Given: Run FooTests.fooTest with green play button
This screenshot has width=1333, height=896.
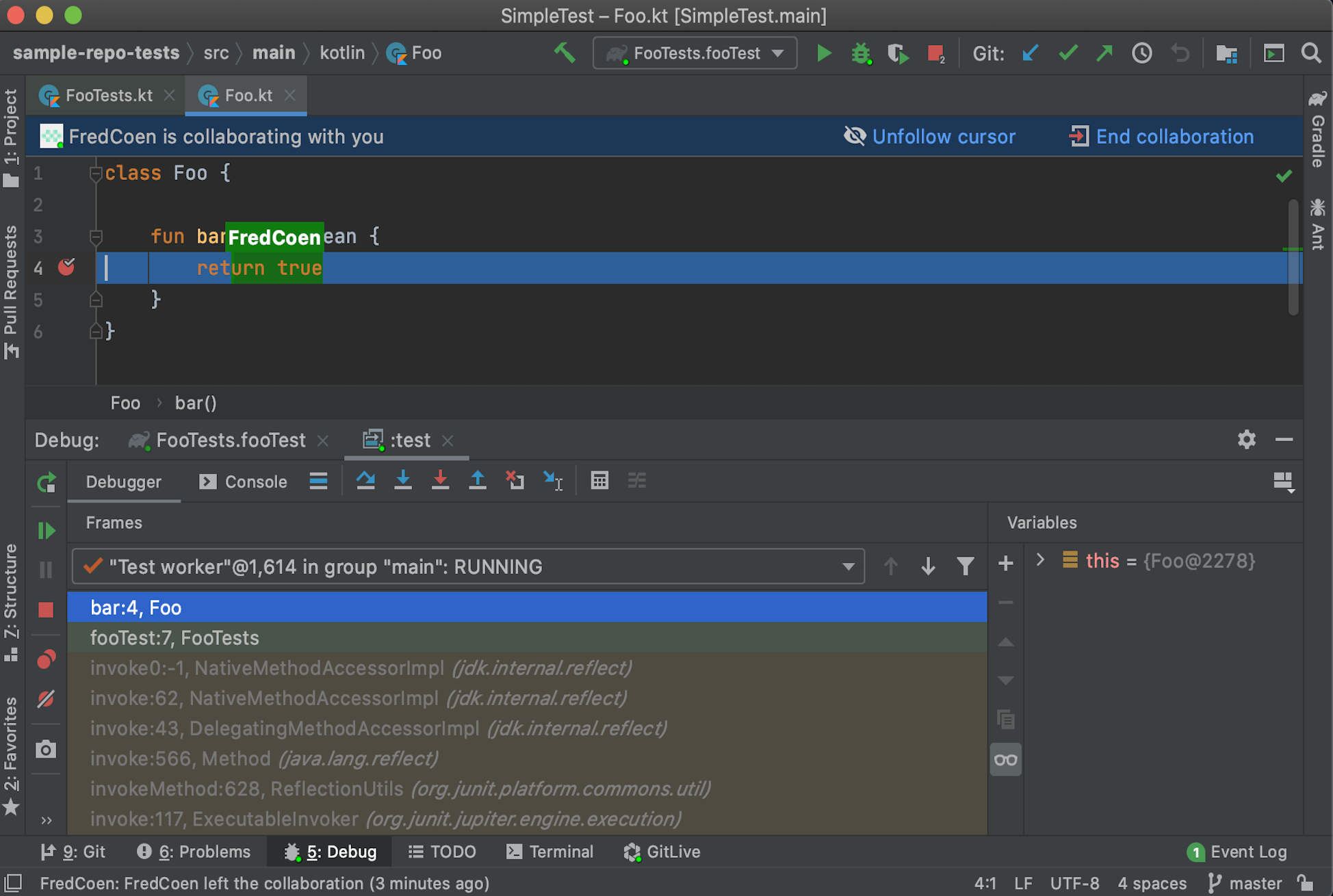Looking at the screenshot, I should pos(824,53).
